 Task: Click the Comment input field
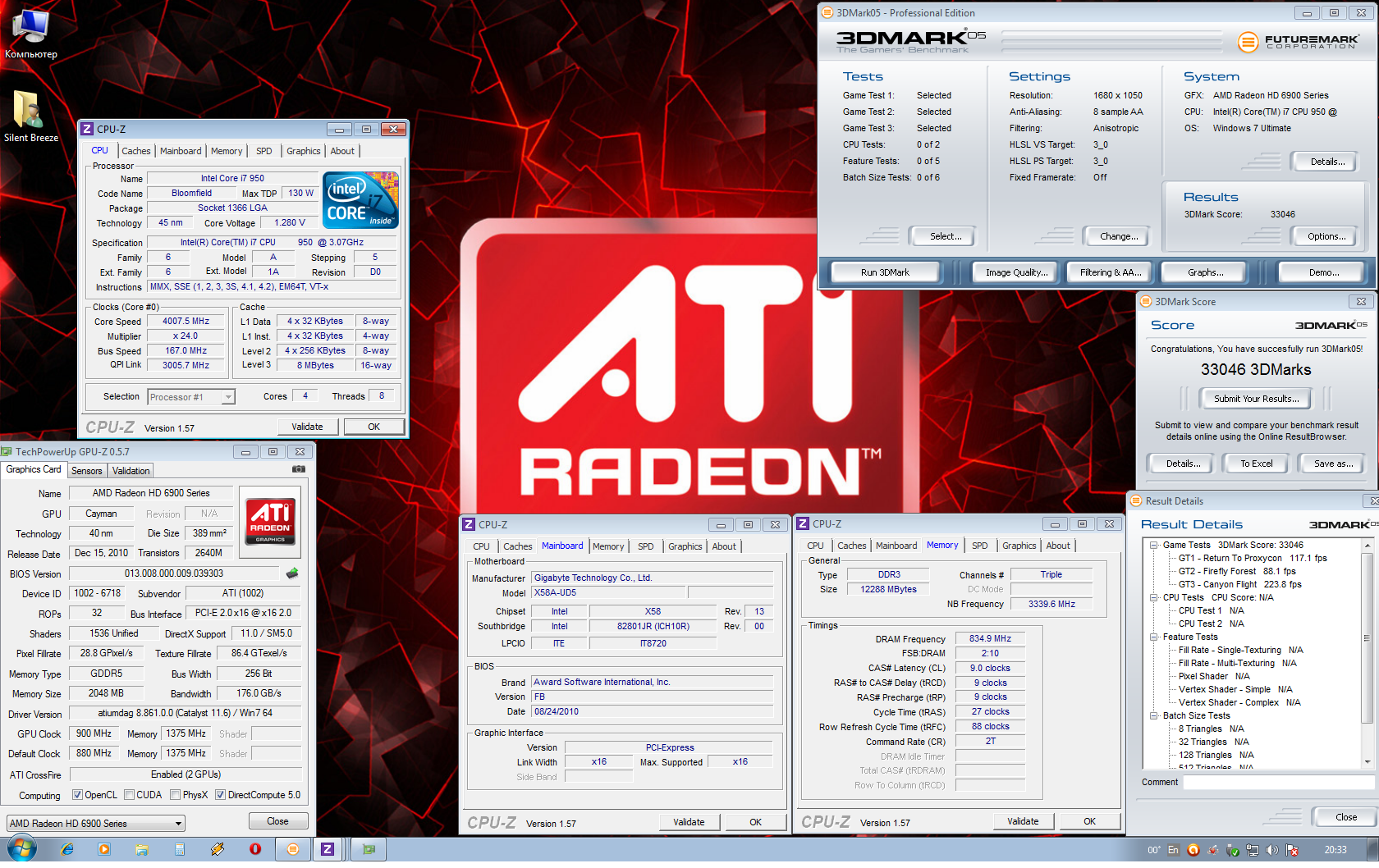click(x=1279, y=782)
